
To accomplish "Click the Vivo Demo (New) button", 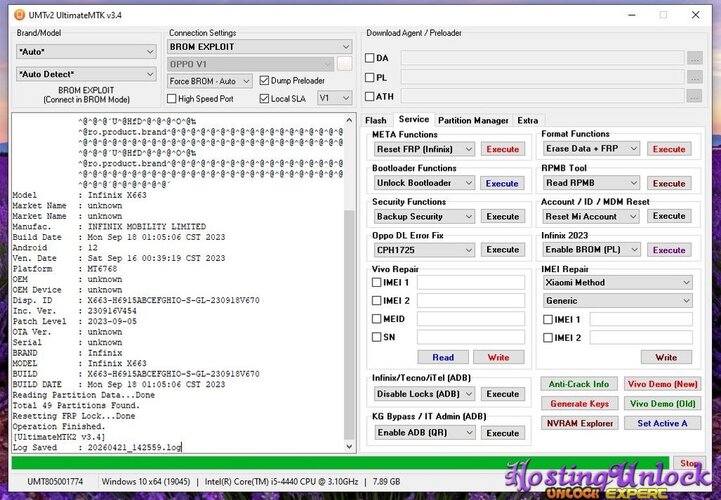I will click(x=663, y=384).
